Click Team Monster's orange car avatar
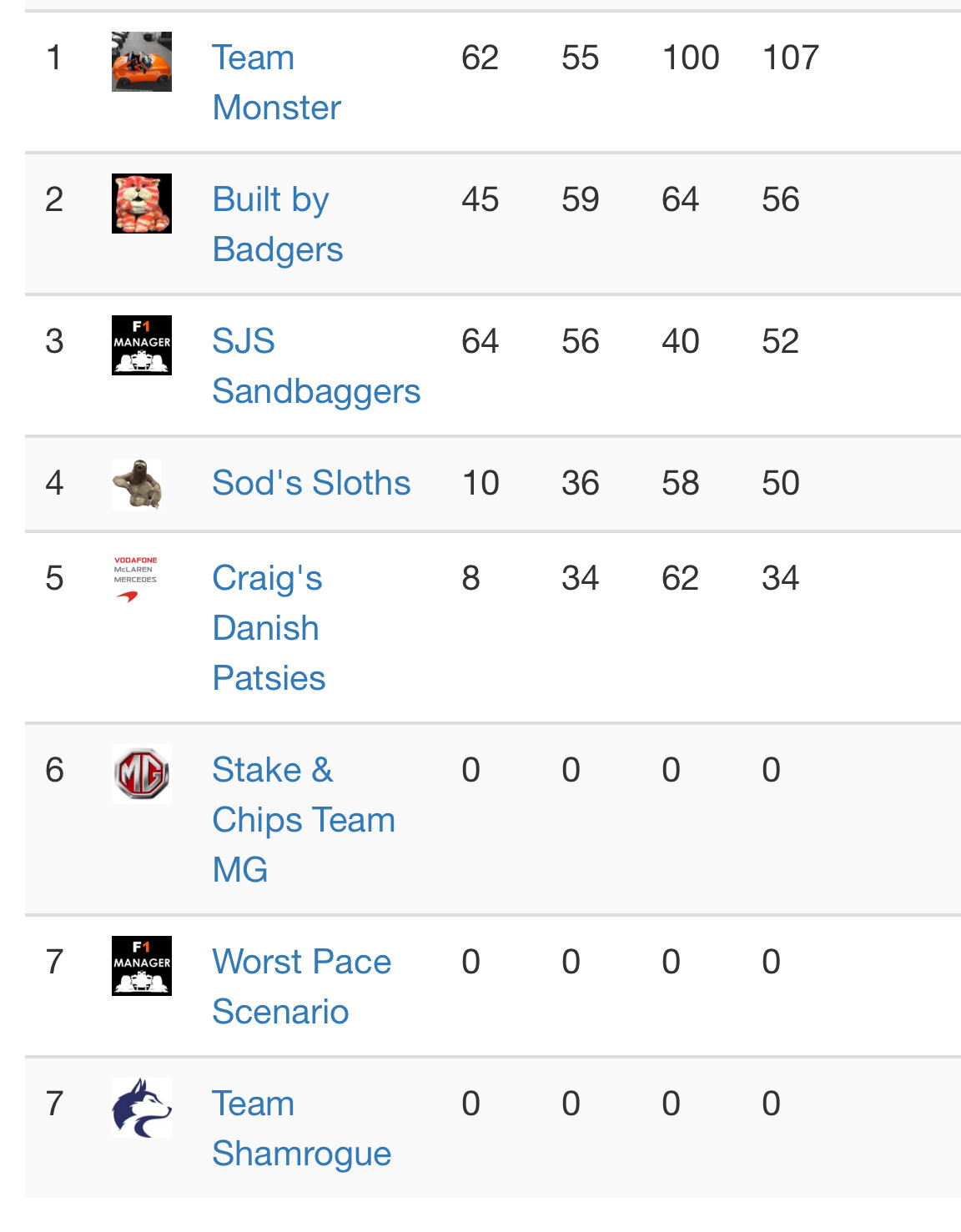Screen dimensions: 961x1232 pos(142,62)
